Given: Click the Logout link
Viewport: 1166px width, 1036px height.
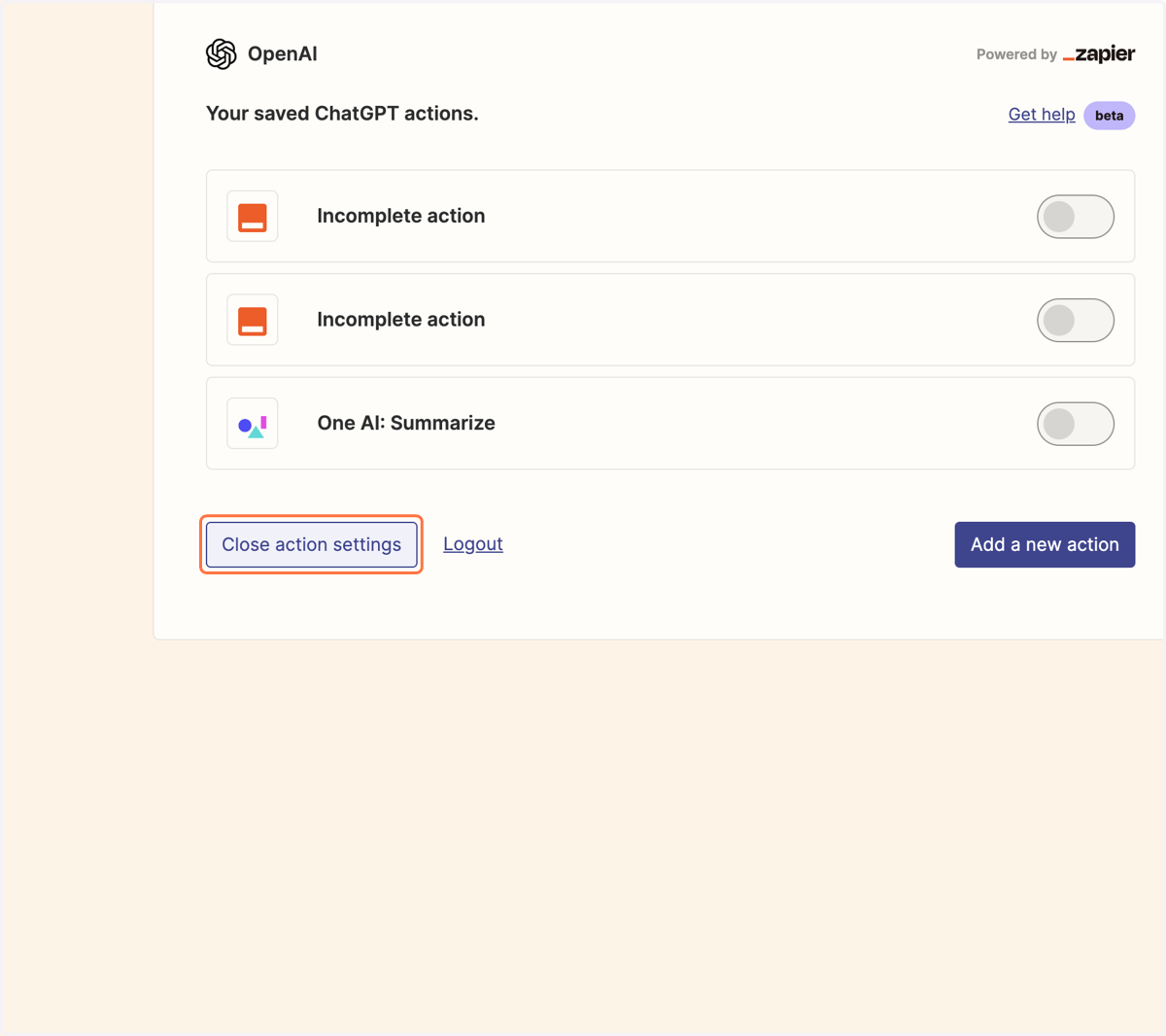Looking at the screenshot, I should point(473,544).
